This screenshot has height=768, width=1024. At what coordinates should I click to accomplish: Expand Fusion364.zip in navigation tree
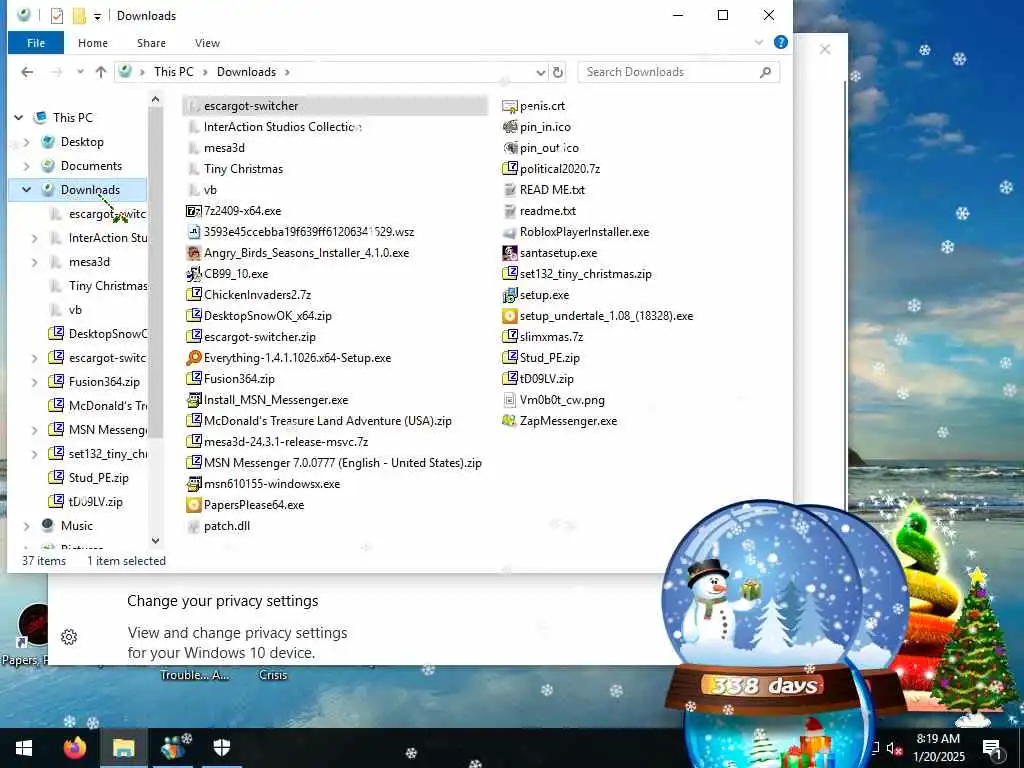point(35,382)
